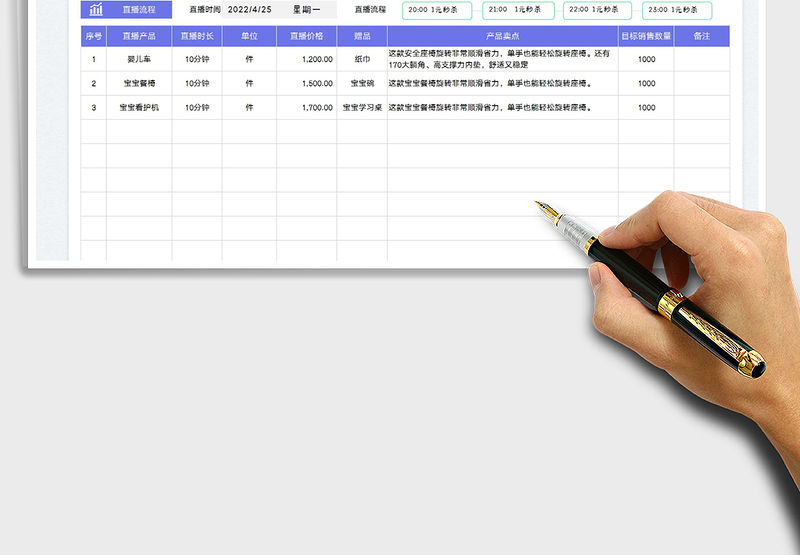Screen dimensions: 800x555
Task: Select the 宝宝餐椅 product cell
Action: (x=139, y=84)
